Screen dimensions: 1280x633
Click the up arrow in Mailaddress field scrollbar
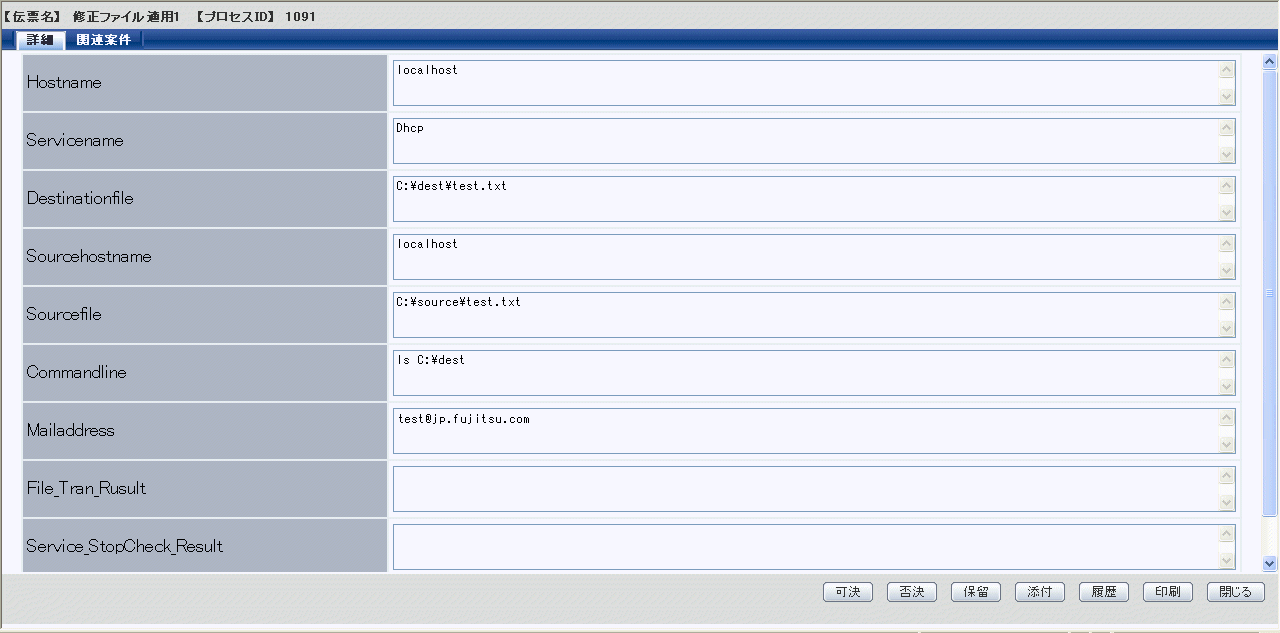click(1227, 418)
